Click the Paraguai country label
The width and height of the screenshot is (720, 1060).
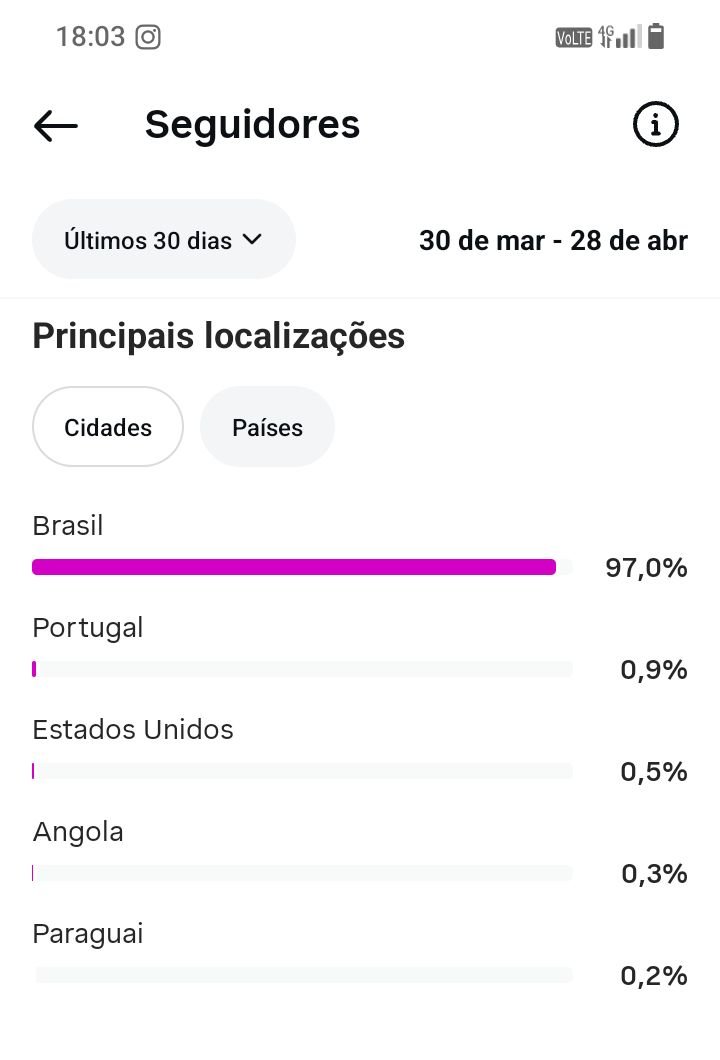click(88, 934)
